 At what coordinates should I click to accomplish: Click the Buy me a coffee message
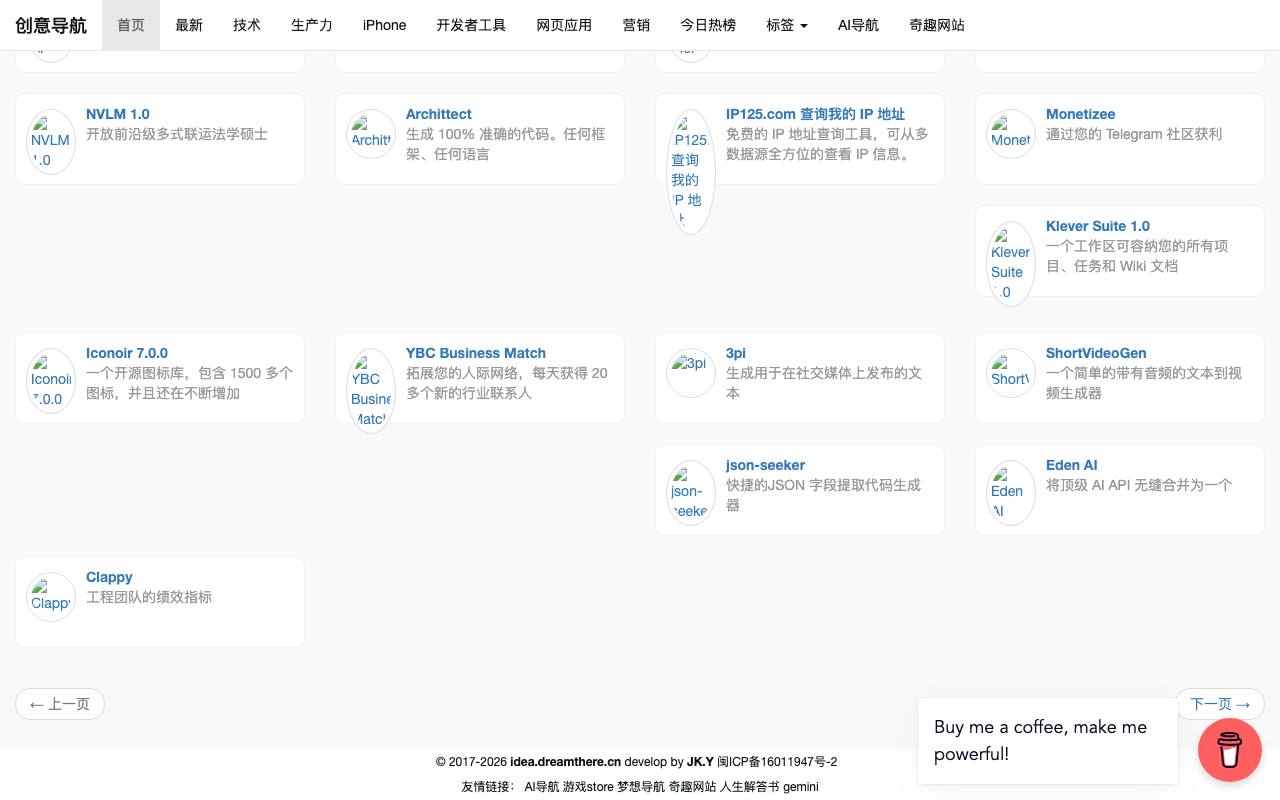pyautogui.click(x=1048, y=741)
